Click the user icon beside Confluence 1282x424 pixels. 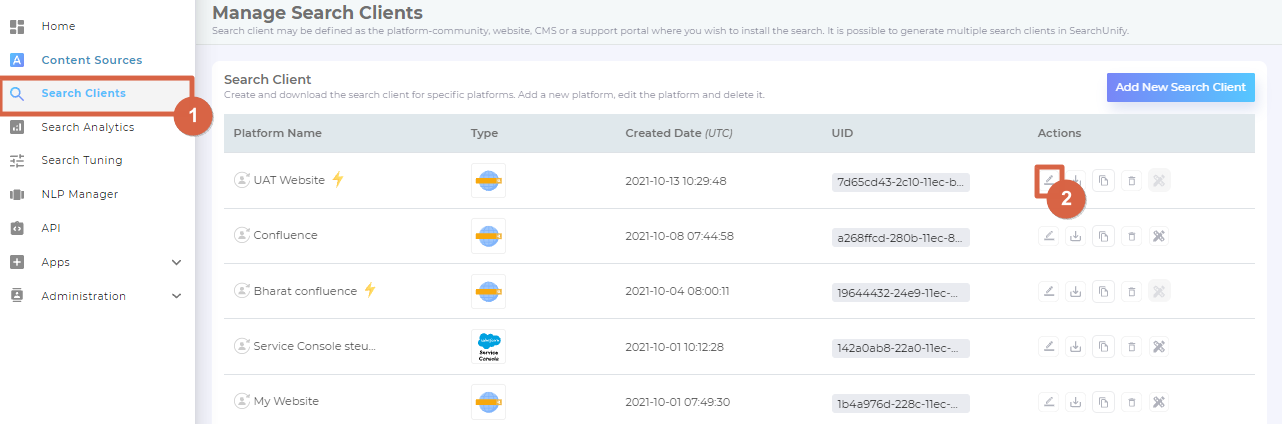pyautogui.click(x=241, y=235)
